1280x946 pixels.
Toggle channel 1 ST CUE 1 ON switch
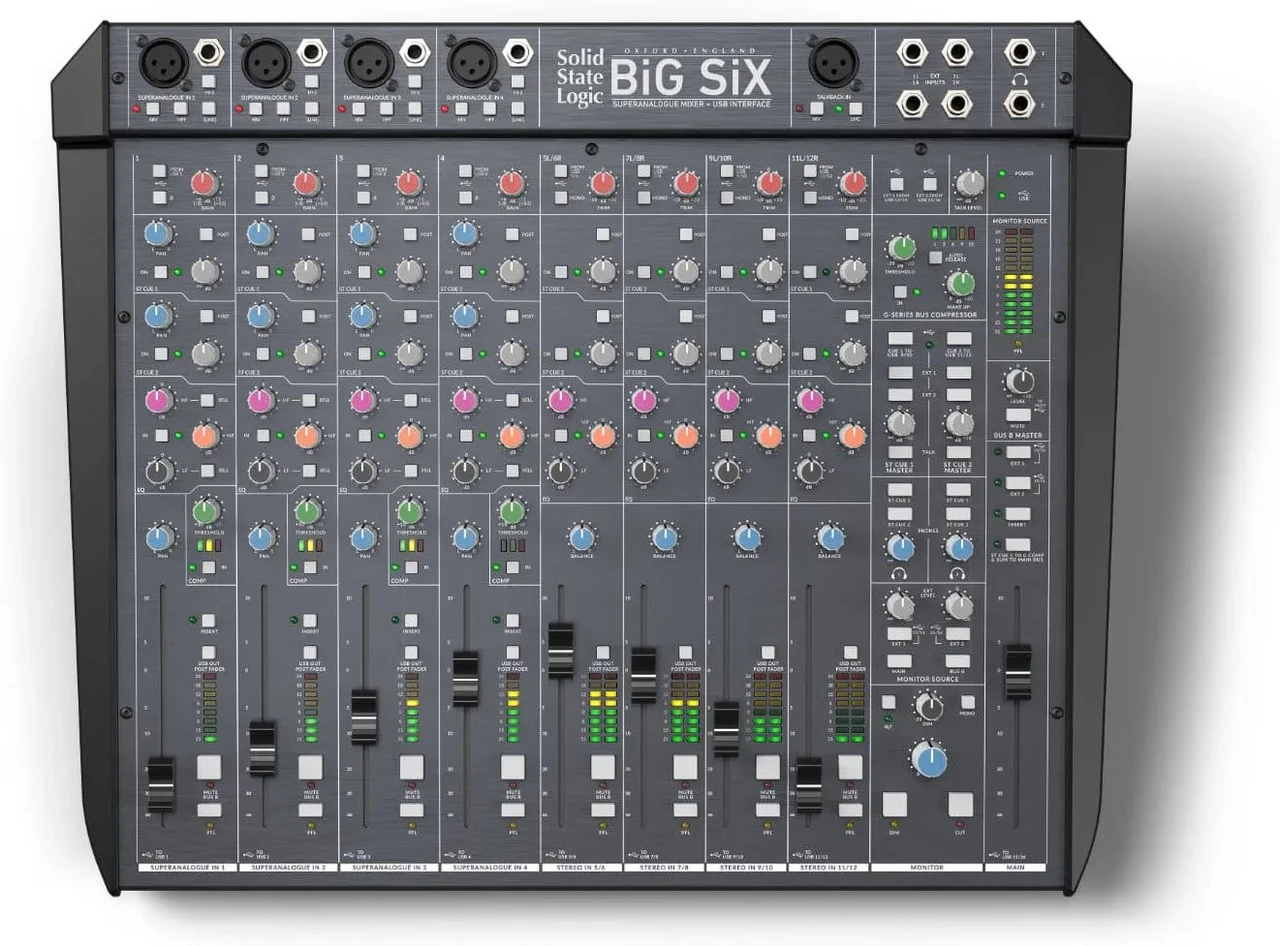[x=160, y=271]
